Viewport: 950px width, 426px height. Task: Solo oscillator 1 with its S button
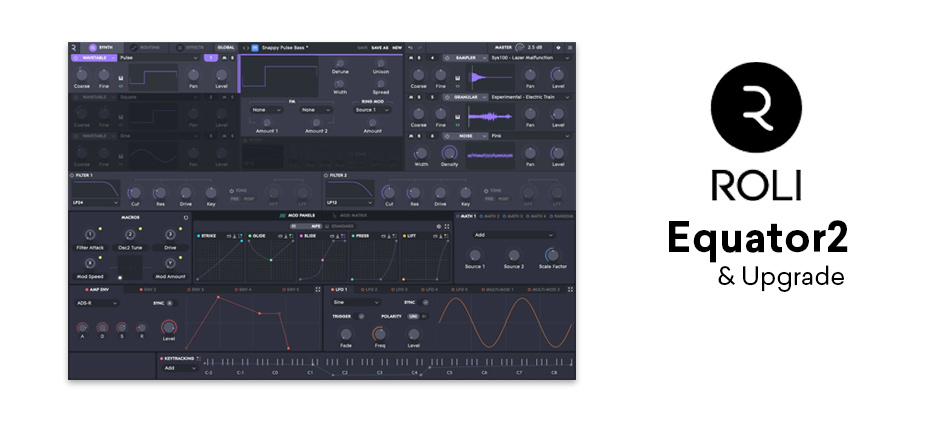[x=232, y=58]
